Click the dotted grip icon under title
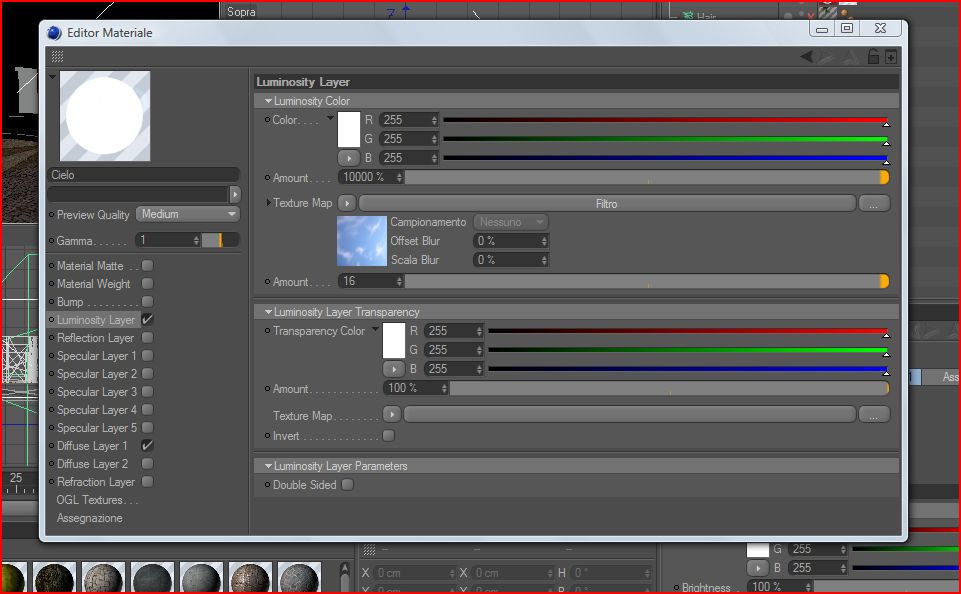Screen dimensions: 961x594 [58, 56]
